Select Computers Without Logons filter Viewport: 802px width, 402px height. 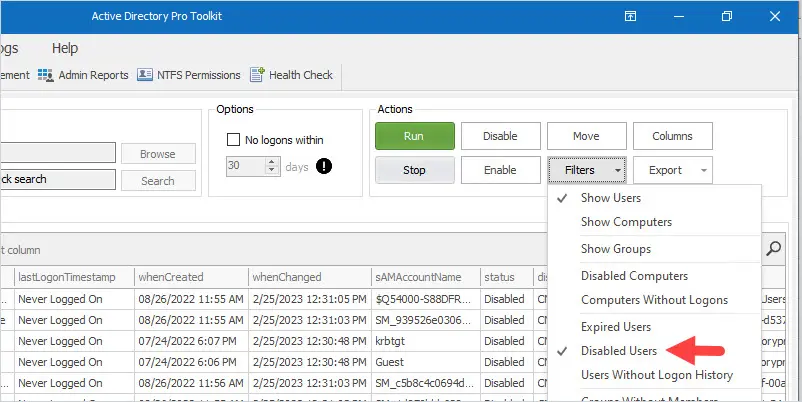654,300
